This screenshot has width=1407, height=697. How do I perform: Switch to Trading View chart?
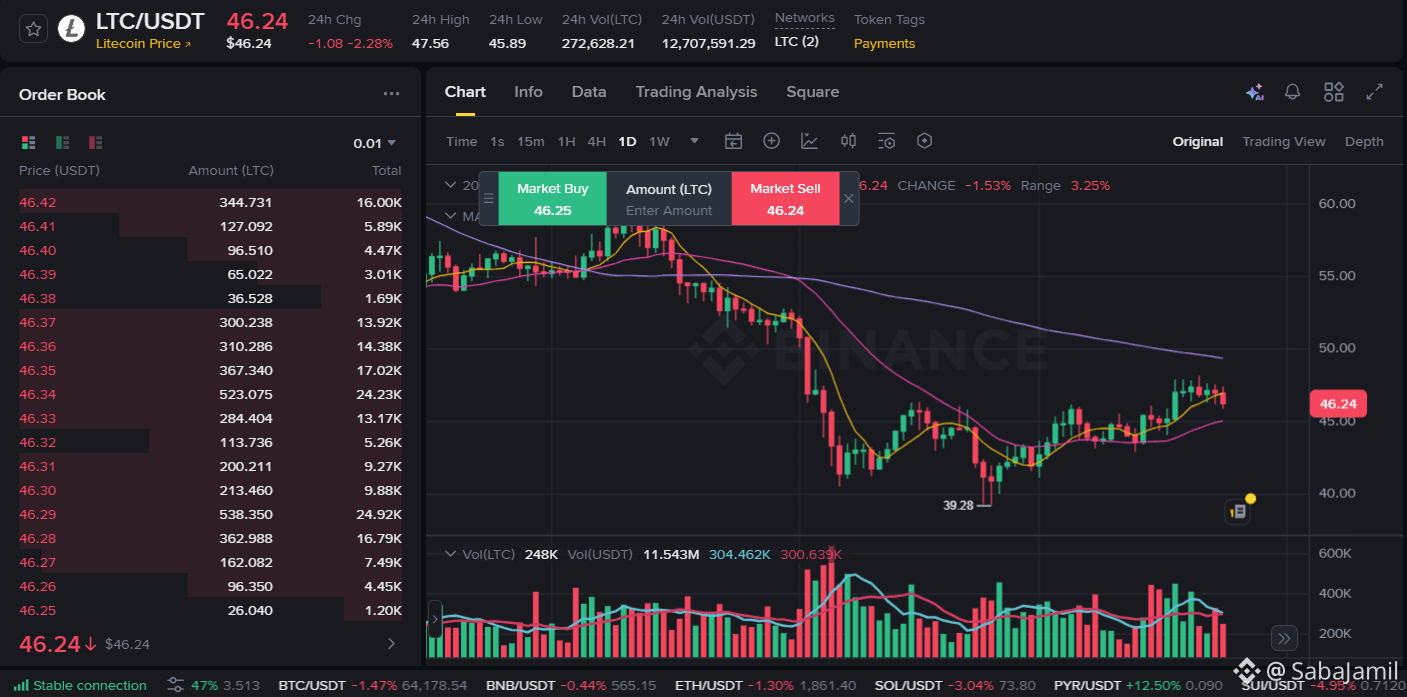1284,141
